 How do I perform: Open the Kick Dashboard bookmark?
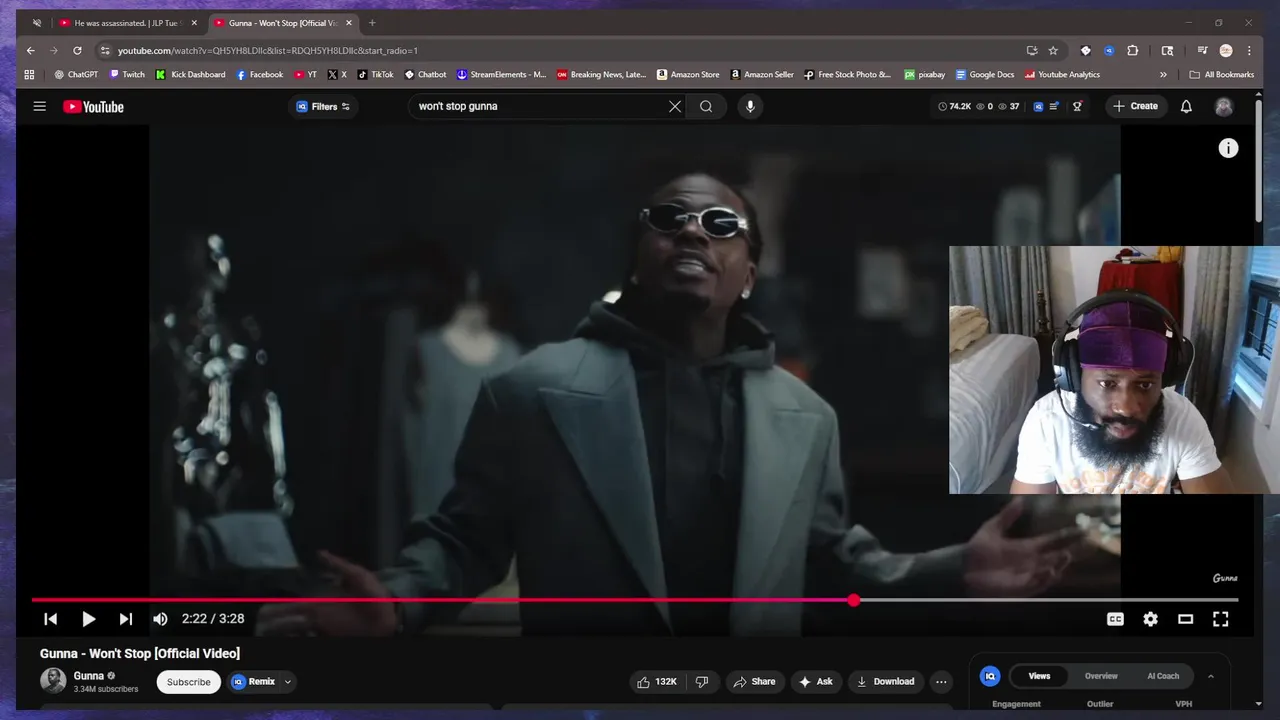[x=191, y=74]
